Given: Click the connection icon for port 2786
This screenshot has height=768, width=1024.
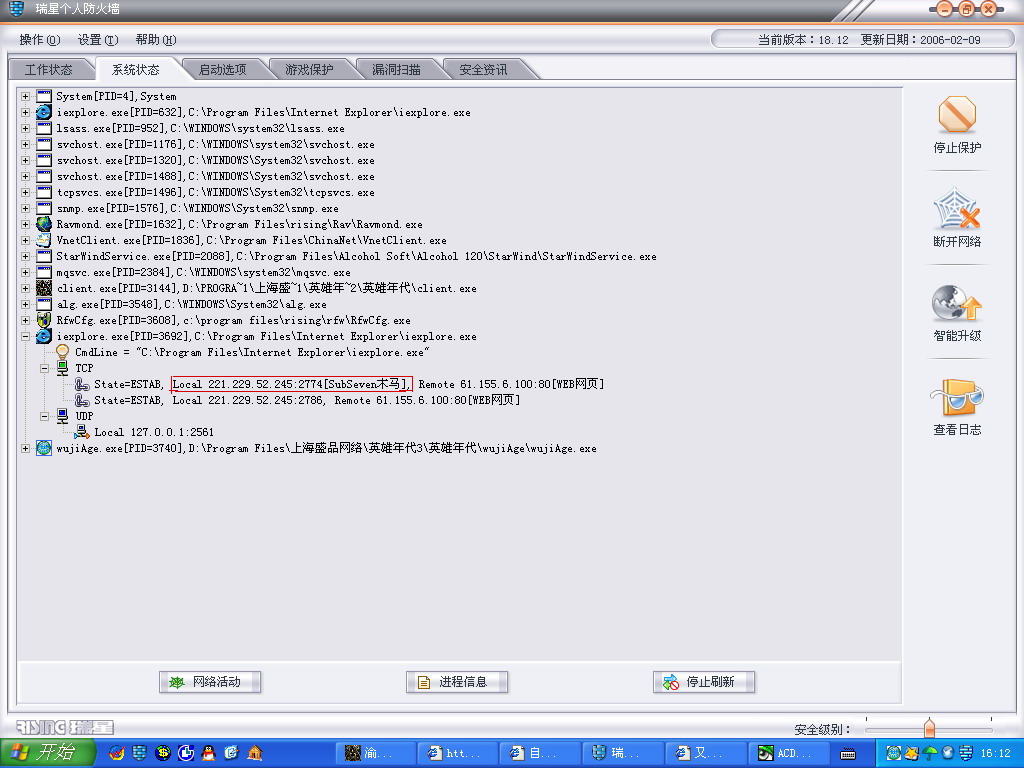Looking at the screenshot, I should click(82, 400).
